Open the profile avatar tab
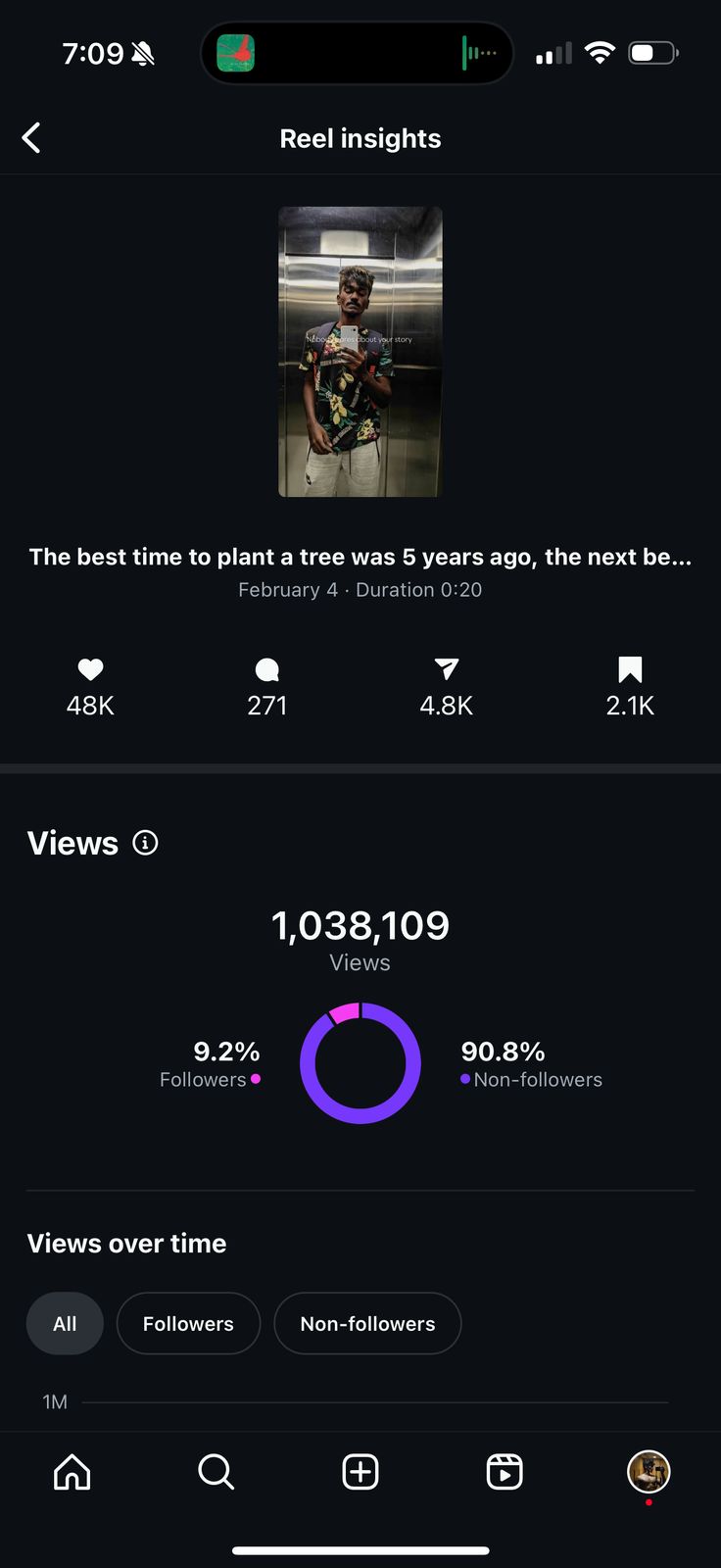 point(649,1472)
